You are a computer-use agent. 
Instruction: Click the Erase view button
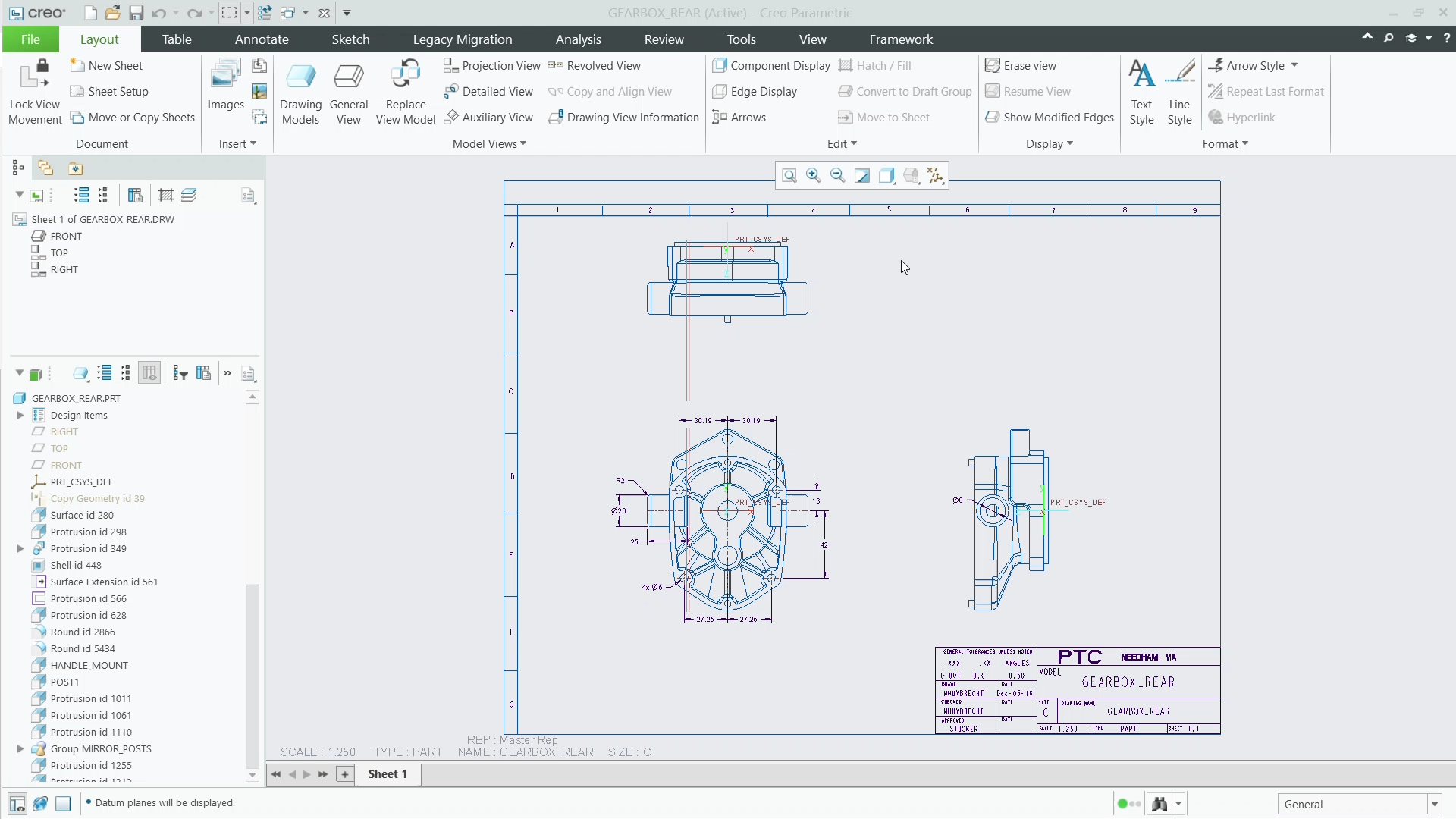coord(1020,66)
